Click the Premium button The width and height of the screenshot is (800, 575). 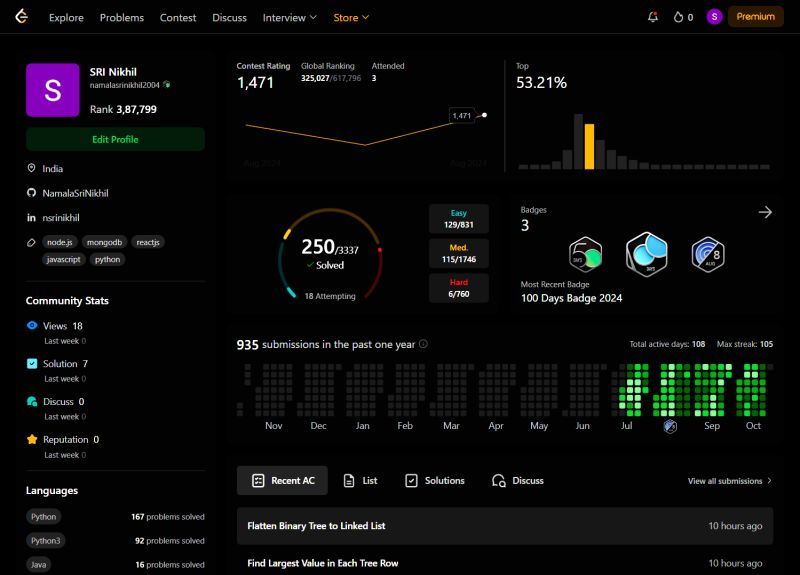tap(756, 16)
